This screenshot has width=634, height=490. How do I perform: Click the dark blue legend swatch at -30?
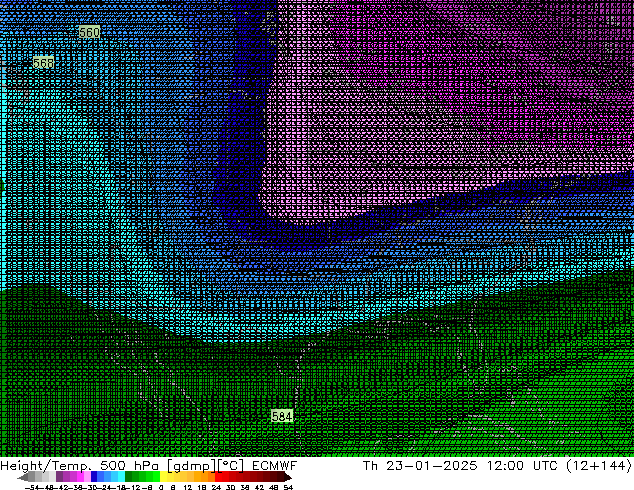94,477
